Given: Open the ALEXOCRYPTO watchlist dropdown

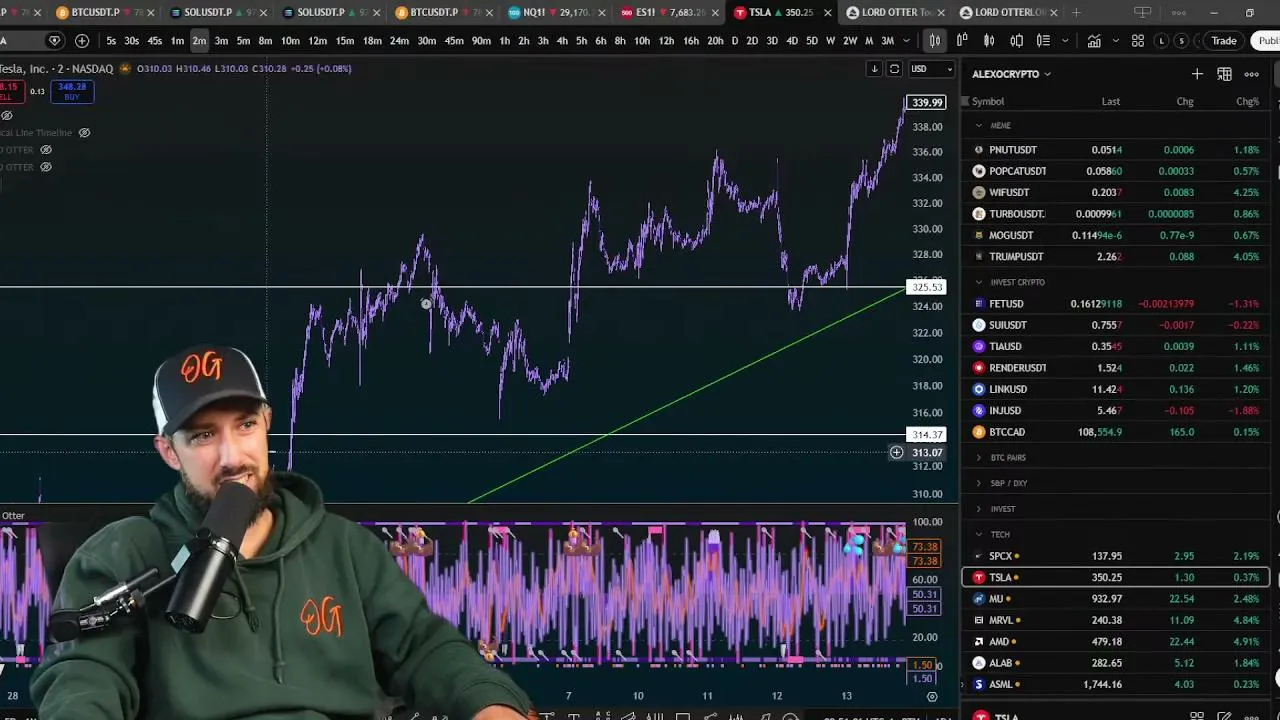Looking at the screenshot, I should tap(1011, 74).
